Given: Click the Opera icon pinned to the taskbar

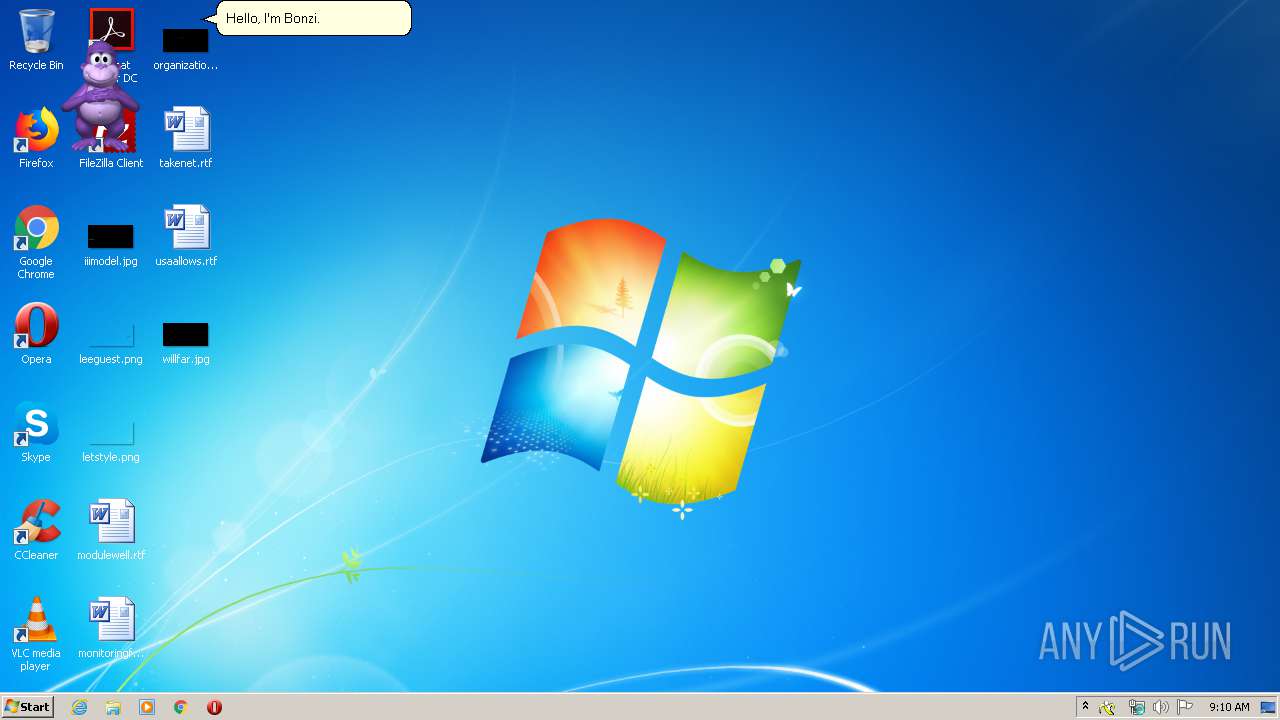Looking at the screenshot, I should (214, 707).
